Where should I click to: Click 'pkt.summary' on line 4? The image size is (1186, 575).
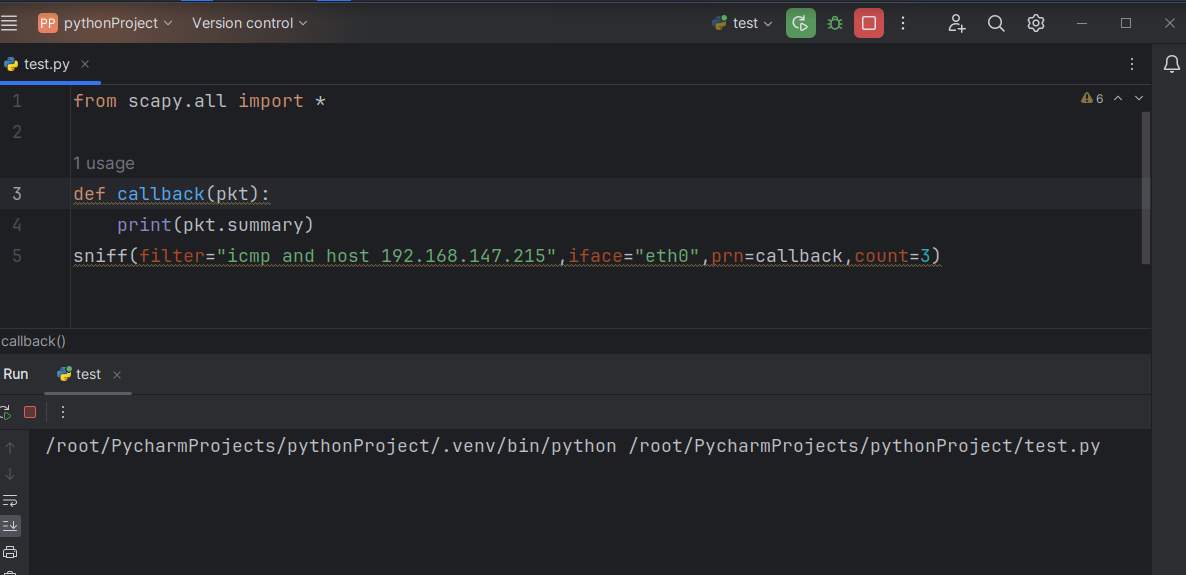(244, 225)
